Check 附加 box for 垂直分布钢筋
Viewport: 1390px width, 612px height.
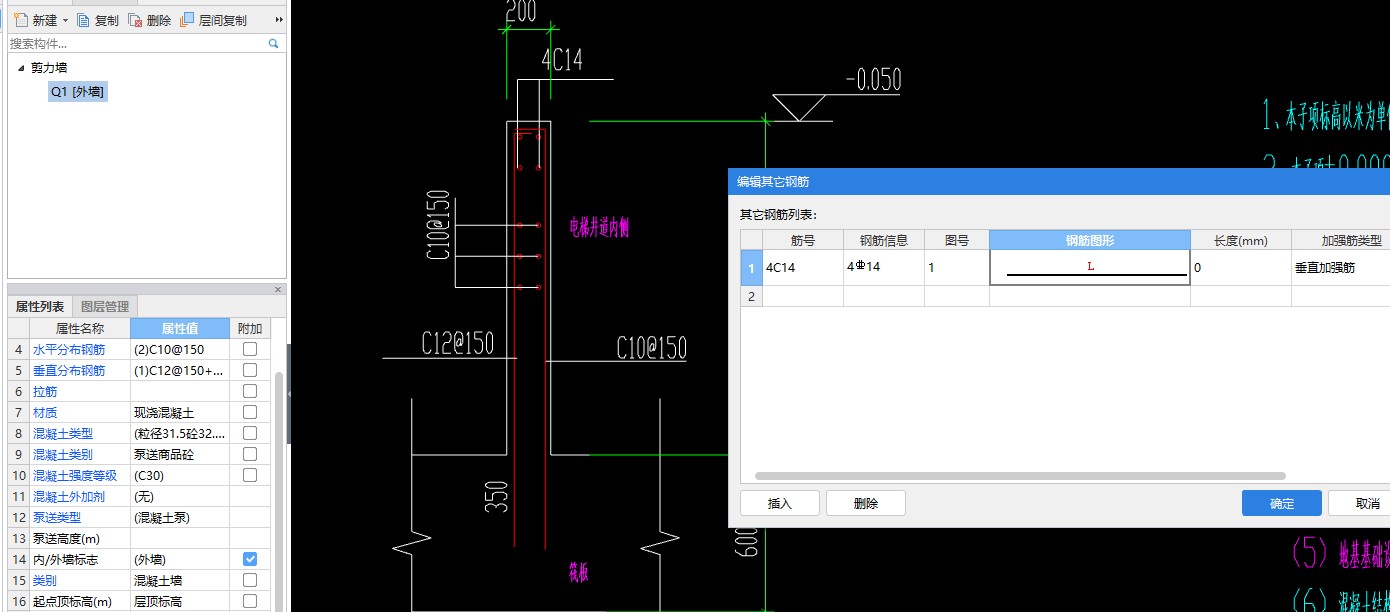tap(250, 370)
